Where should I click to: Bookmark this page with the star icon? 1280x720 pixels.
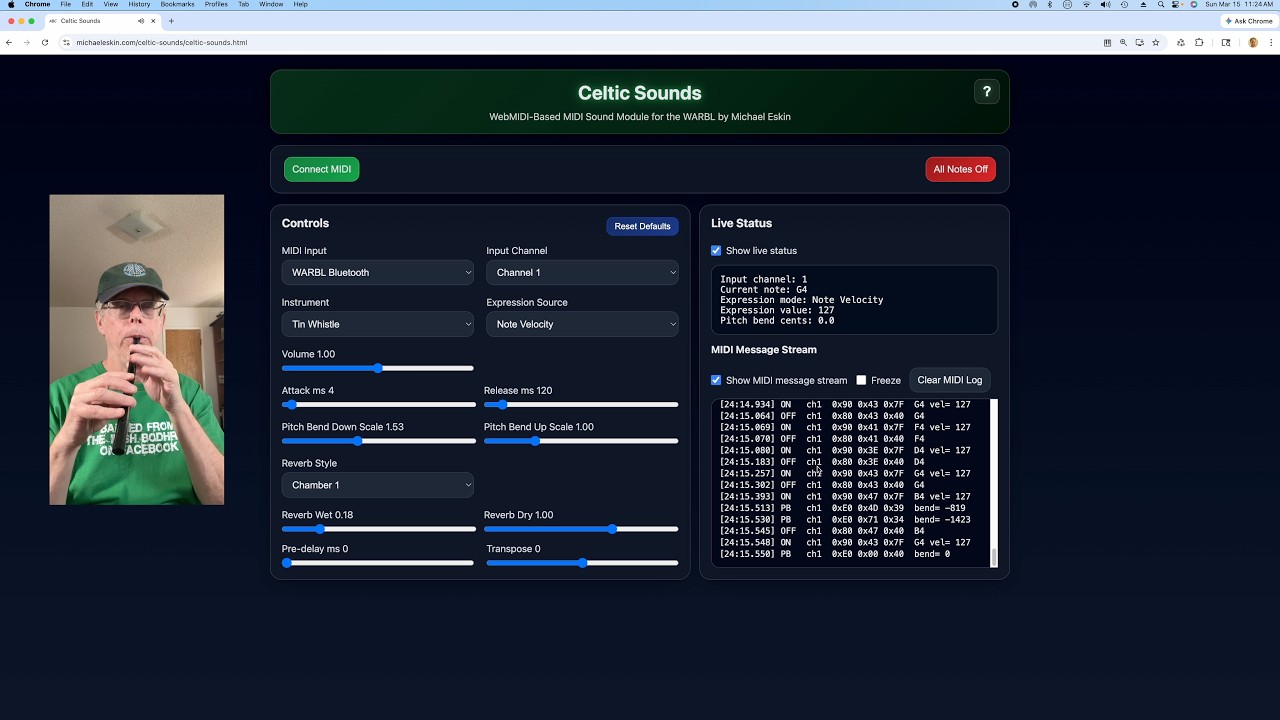[1156, 43]
